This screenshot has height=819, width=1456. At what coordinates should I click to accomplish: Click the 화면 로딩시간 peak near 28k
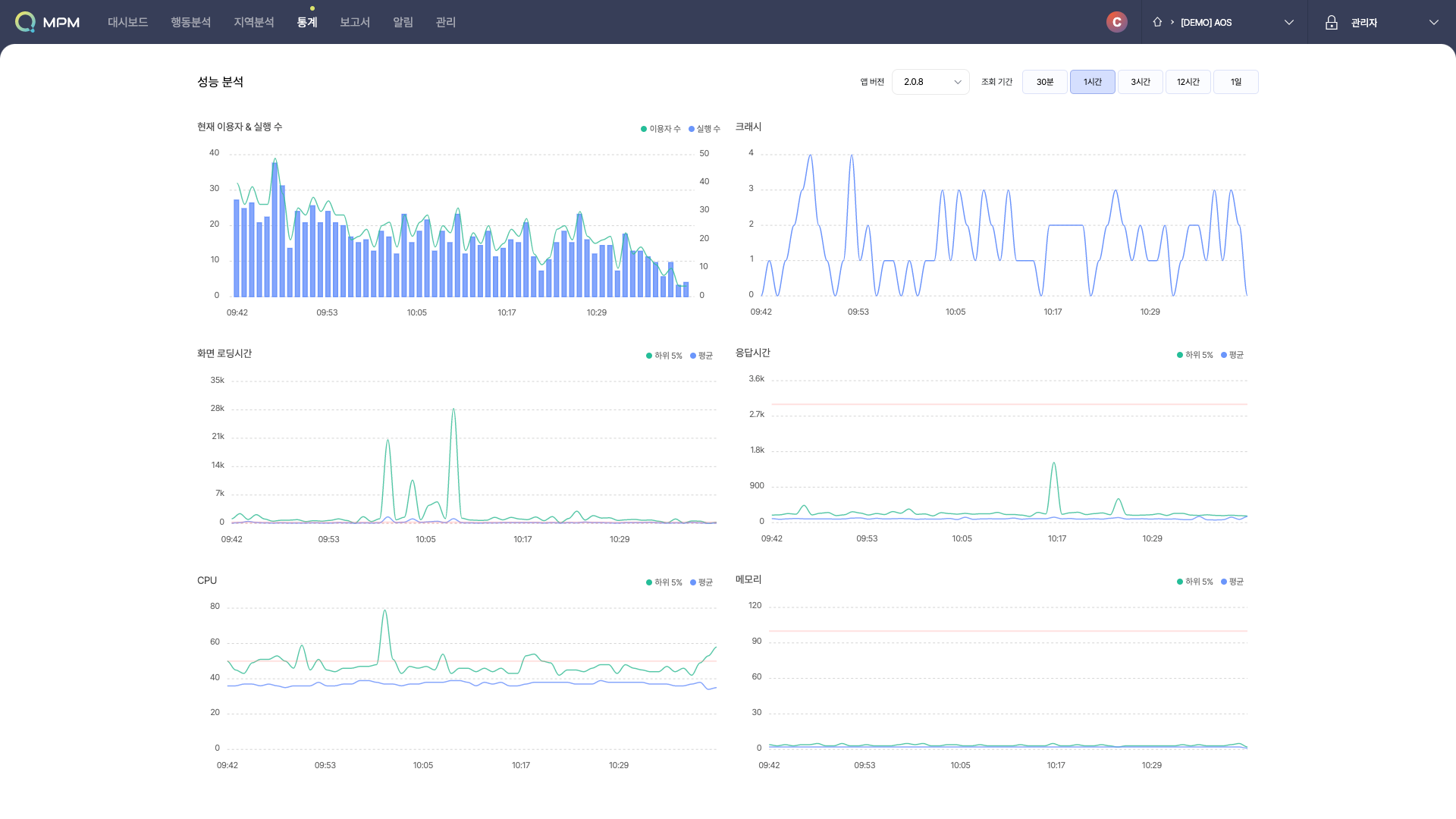tap(453, 410)
